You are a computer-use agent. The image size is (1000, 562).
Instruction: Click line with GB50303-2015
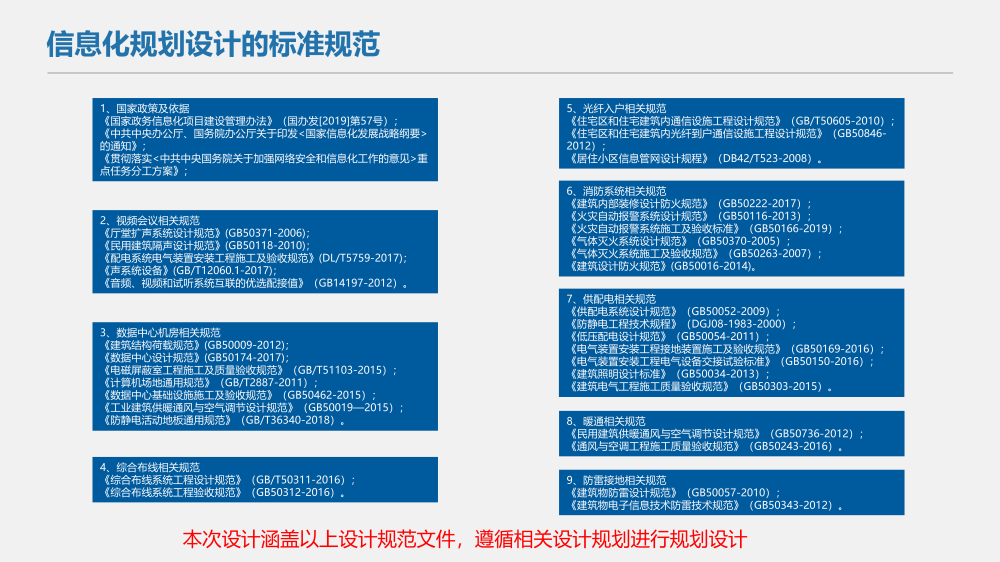click(700, 386)
